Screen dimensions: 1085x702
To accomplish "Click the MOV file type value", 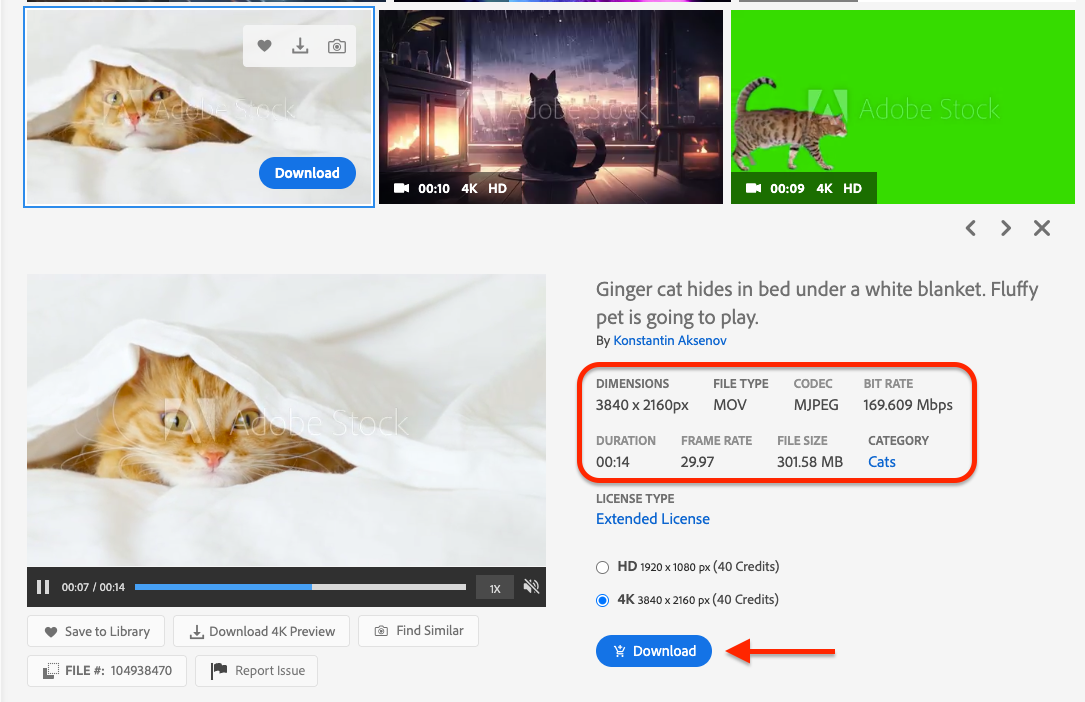I will tap(730, 405).
